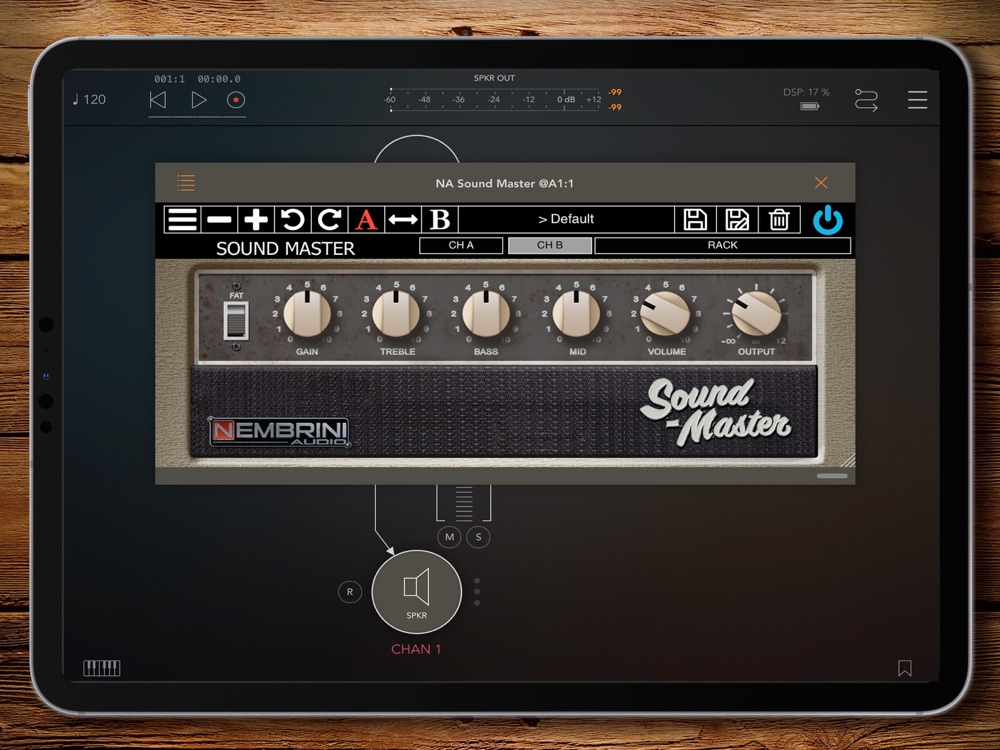Open the routing icon in top bar
Image resolution: width=1000 pixels, height=750 pixels.
[x=866, y=100]
